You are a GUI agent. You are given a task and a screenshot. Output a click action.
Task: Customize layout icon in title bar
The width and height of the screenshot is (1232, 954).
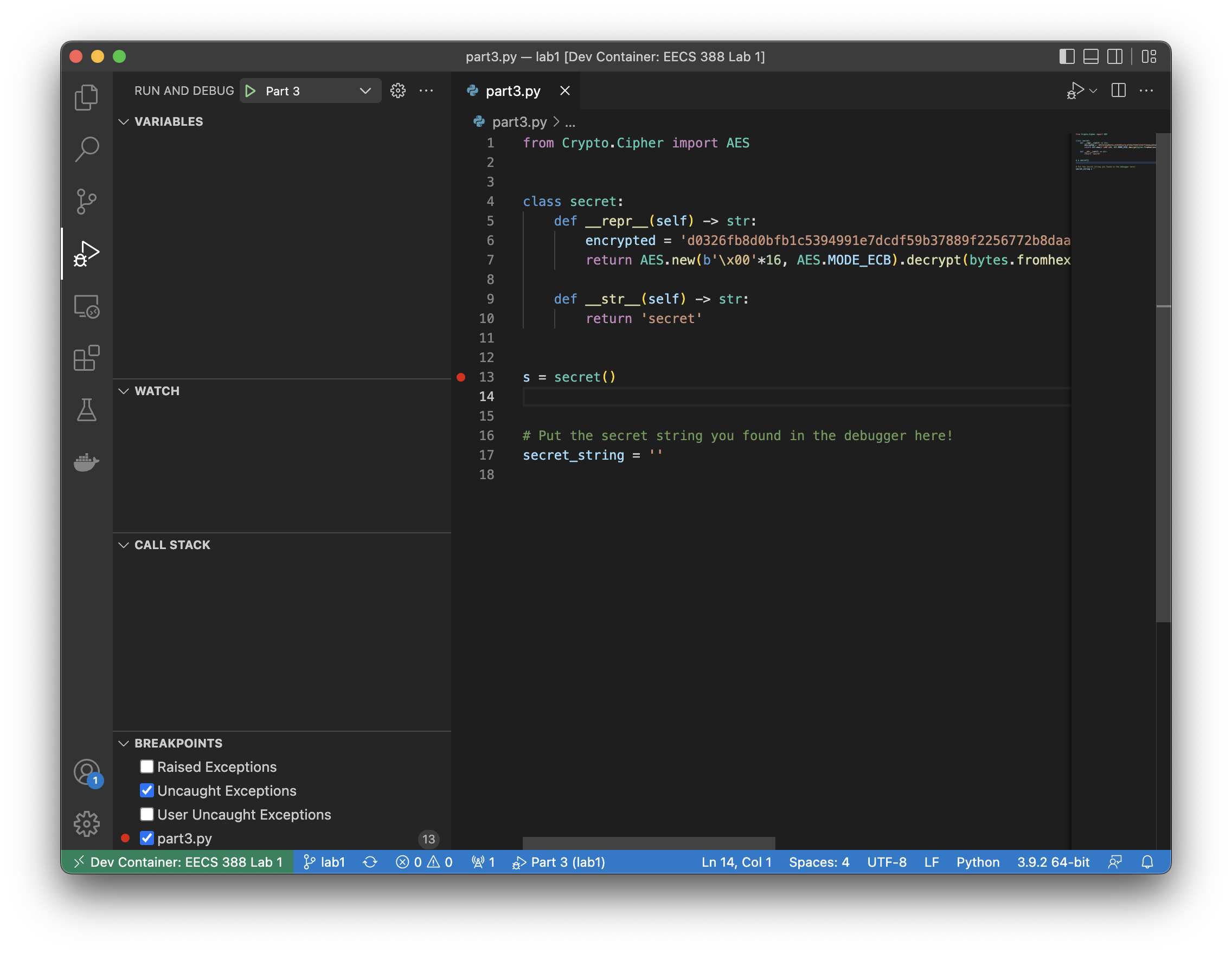(1149, 56)
